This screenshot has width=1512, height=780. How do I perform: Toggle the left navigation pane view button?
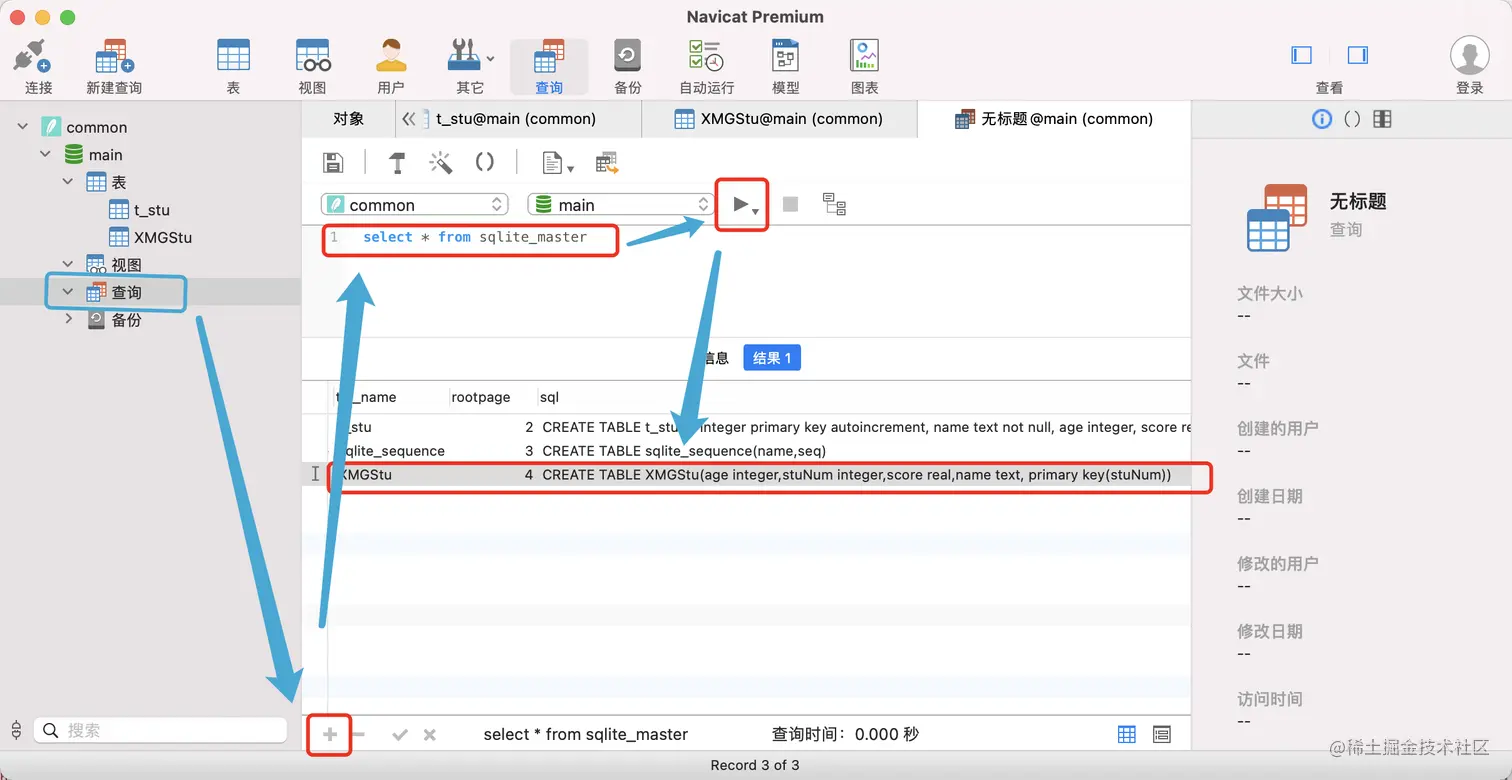pos(1301,55)
